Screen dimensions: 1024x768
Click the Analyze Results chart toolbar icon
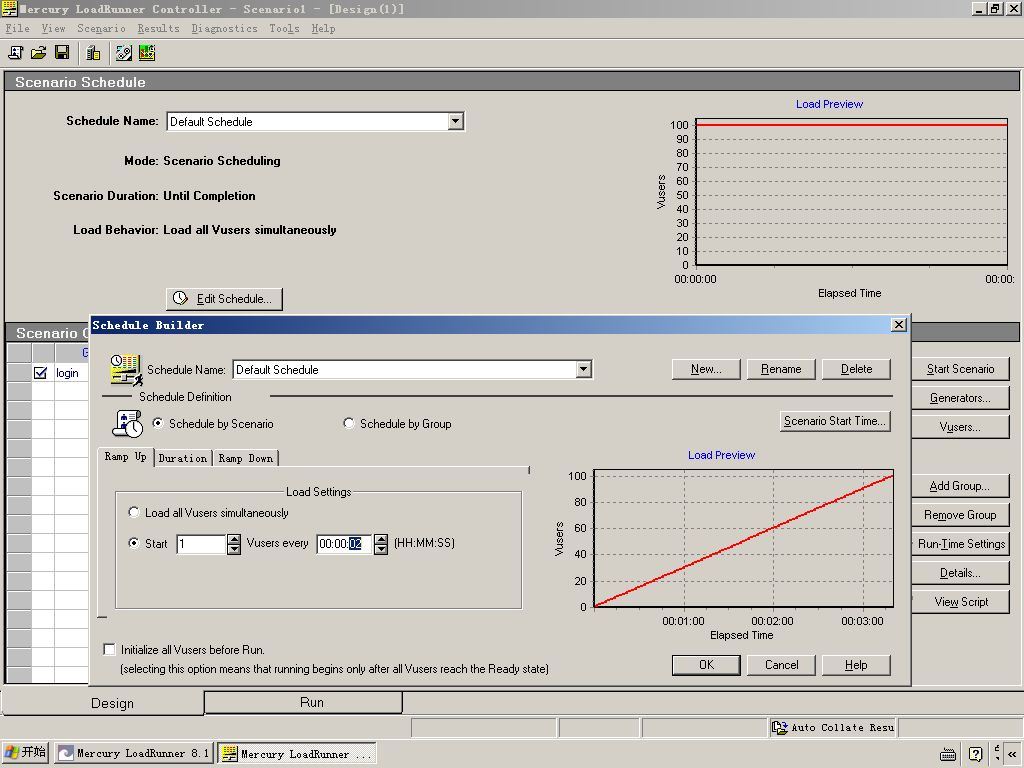(147, 53)
